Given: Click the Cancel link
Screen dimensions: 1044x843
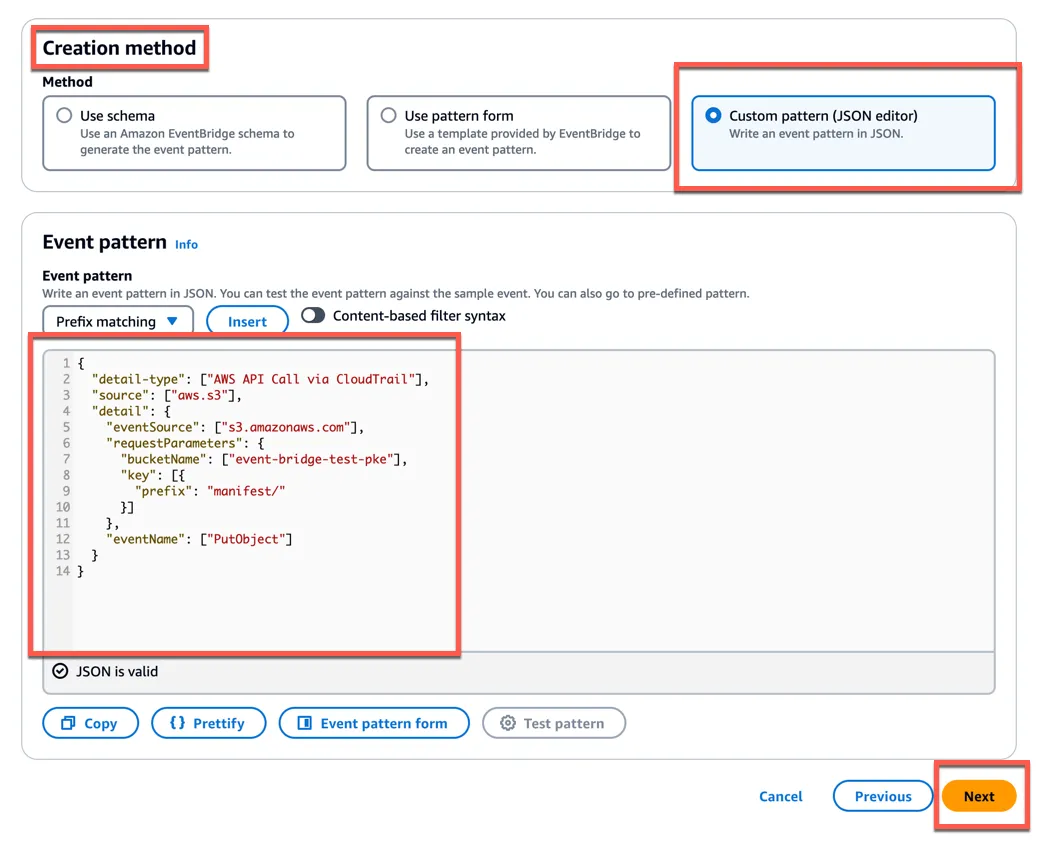Looking at the screenshot, I should tap(780, 796).
